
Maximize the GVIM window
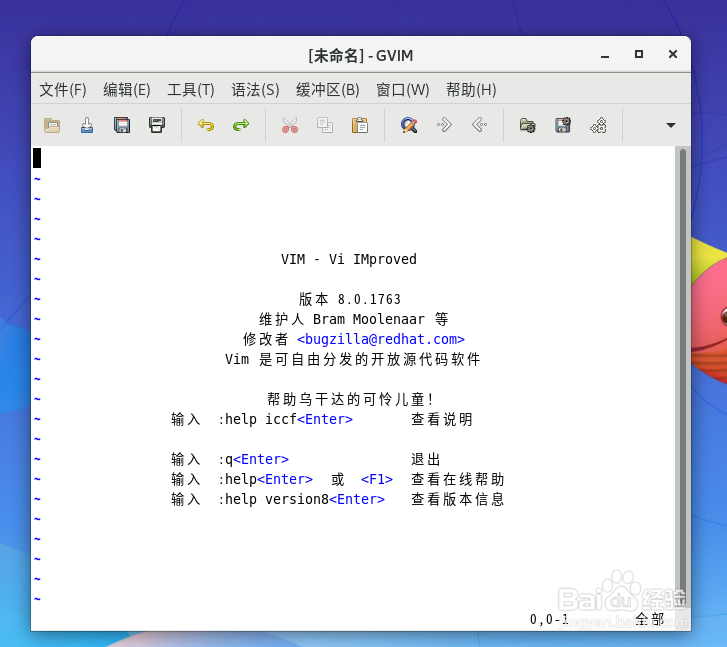[x=639, y=54]
